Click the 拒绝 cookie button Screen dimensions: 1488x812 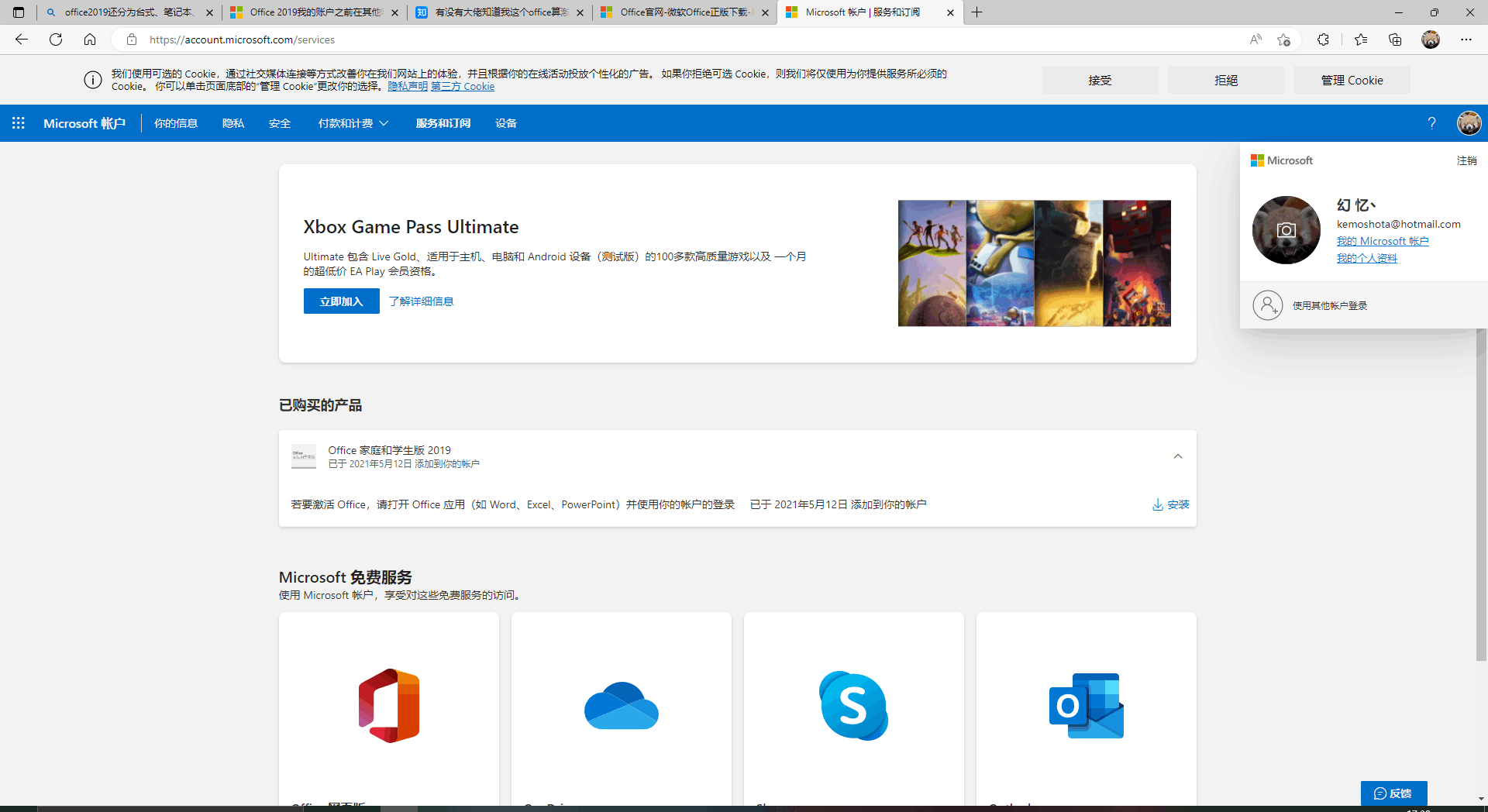1226,80
